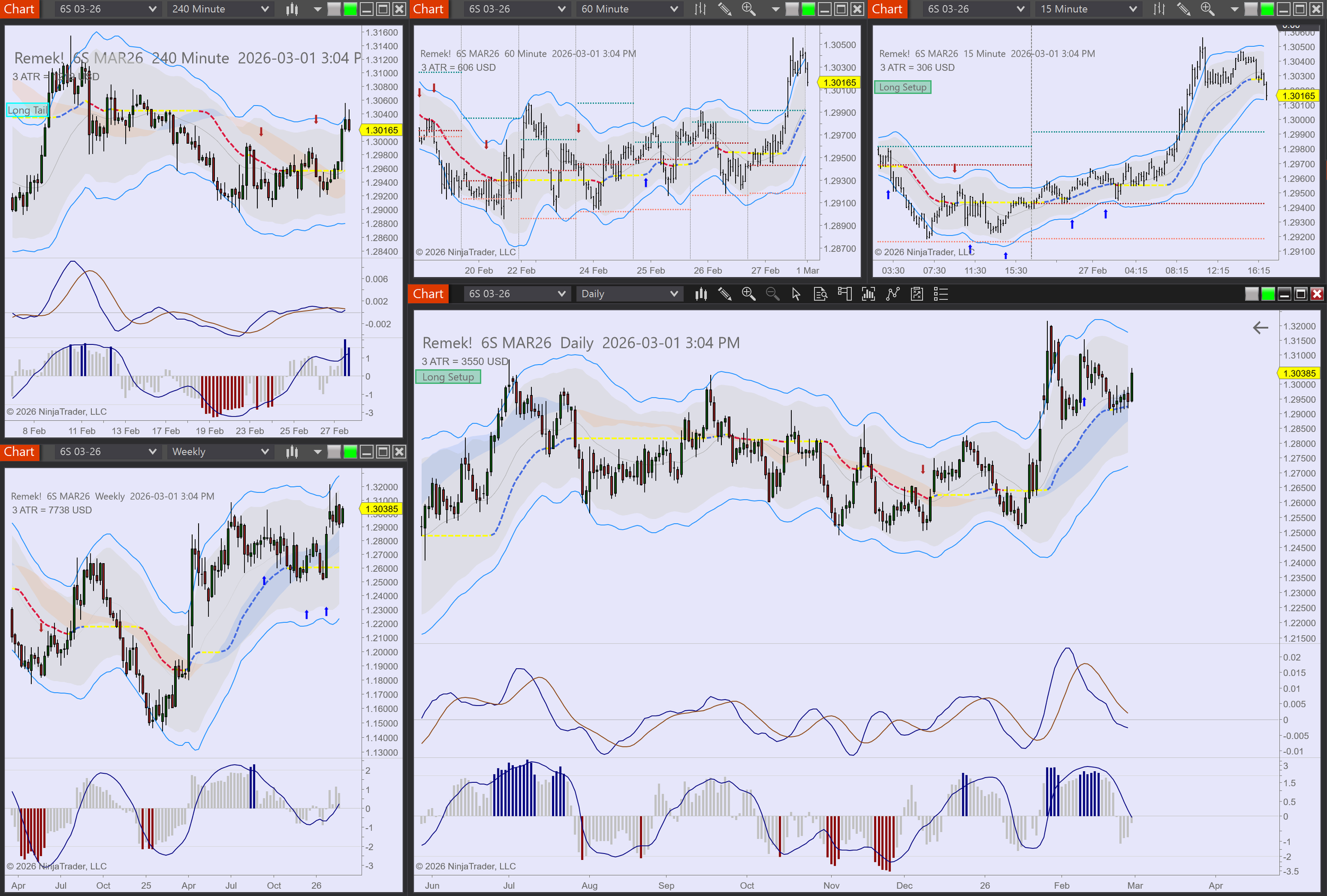Open chart properties list icon in Daily chart
This screenshot has height=896, width=1327.
click(x=941, y=294)
